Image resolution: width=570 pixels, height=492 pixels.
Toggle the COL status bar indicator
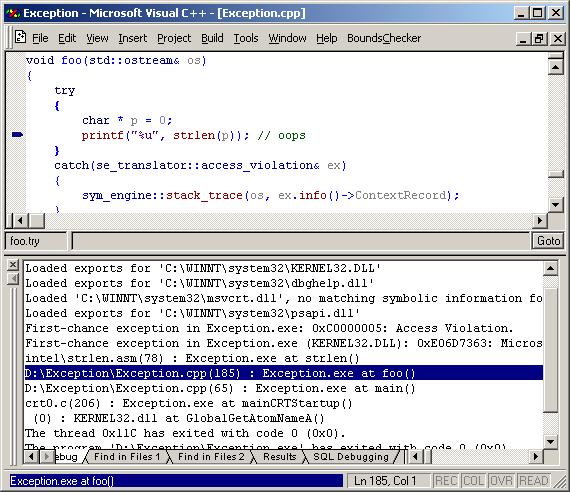pos(474,481)
